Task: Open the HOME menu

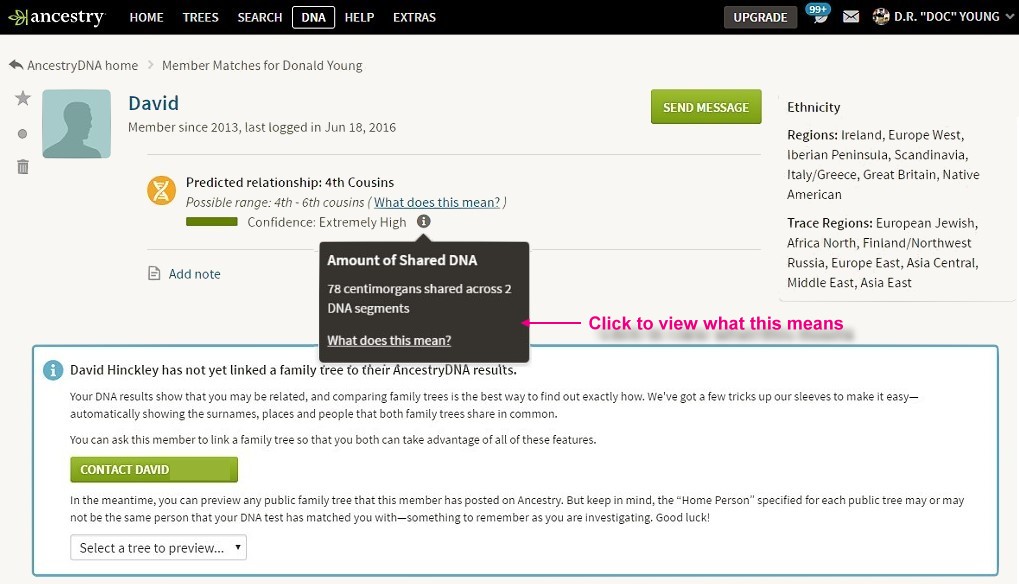Action: click(146, 18)
